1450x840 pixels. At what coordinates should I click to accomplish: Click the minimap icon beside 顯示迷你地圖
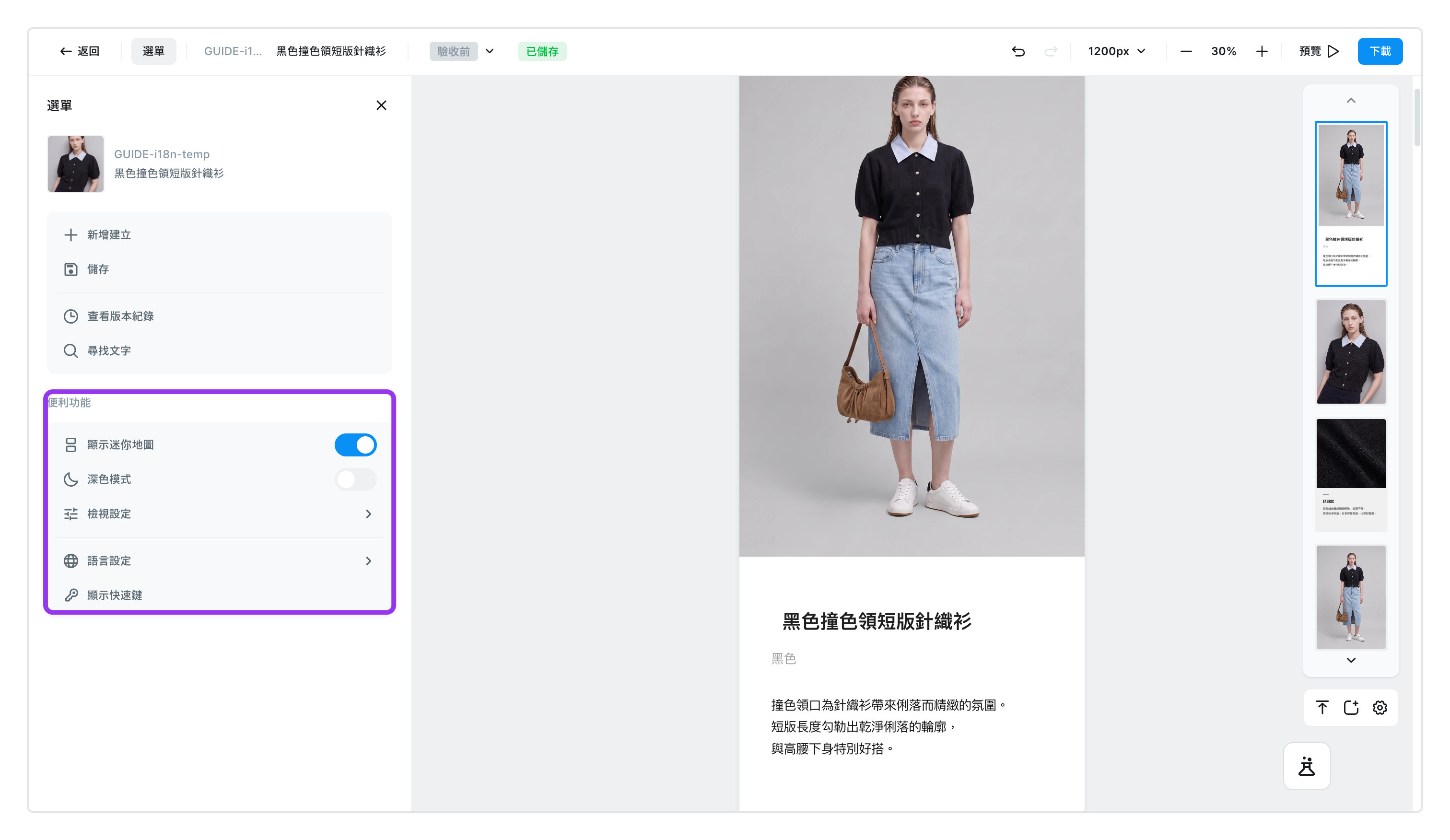pyautogui.click(x=71, y=445)
